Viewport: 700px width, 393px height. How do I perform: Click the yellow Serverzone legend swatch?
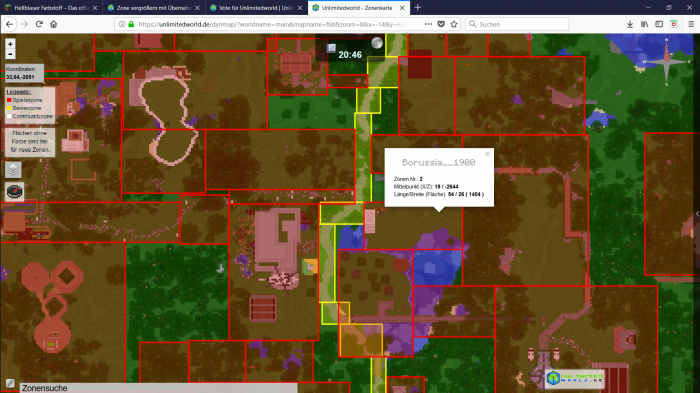tap(9, 108)
